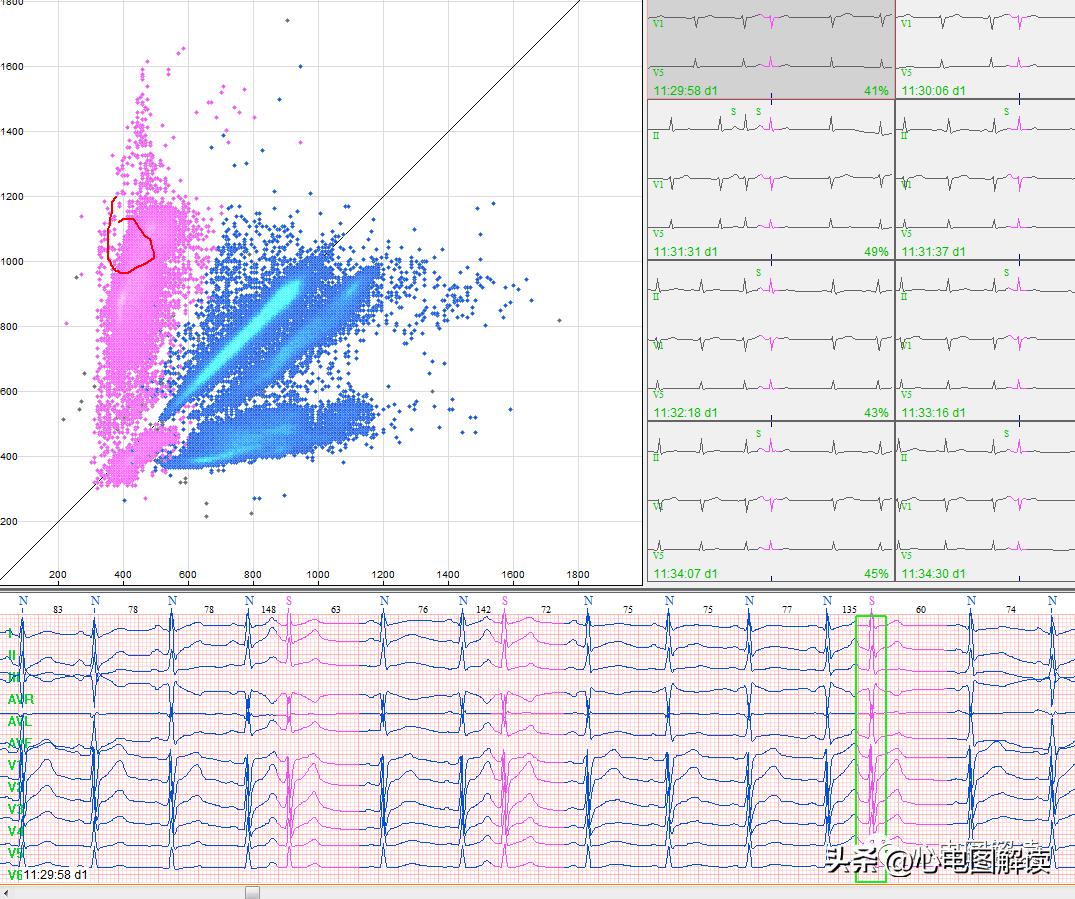This screenshot has height=899, width=1075.
Task: Select the 11:34:07 d1 strip thumbnail
Action: click(x=770, y=500)
